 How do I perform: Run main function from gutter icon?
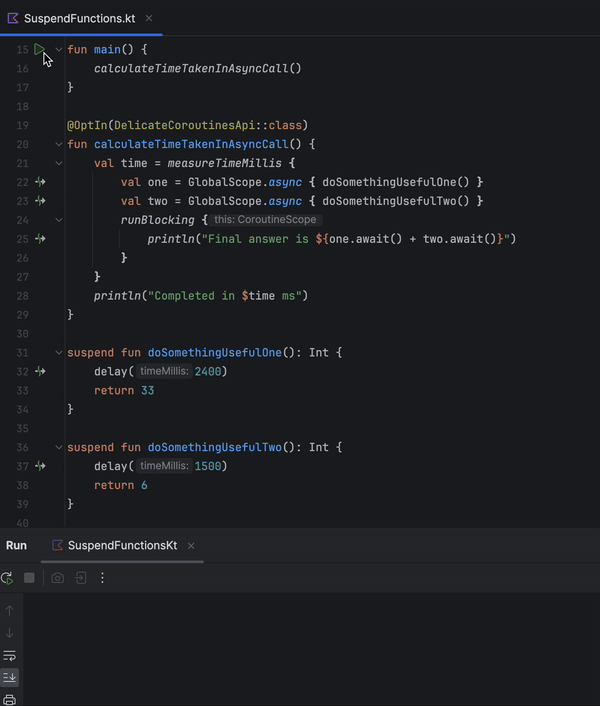(40, 49)
